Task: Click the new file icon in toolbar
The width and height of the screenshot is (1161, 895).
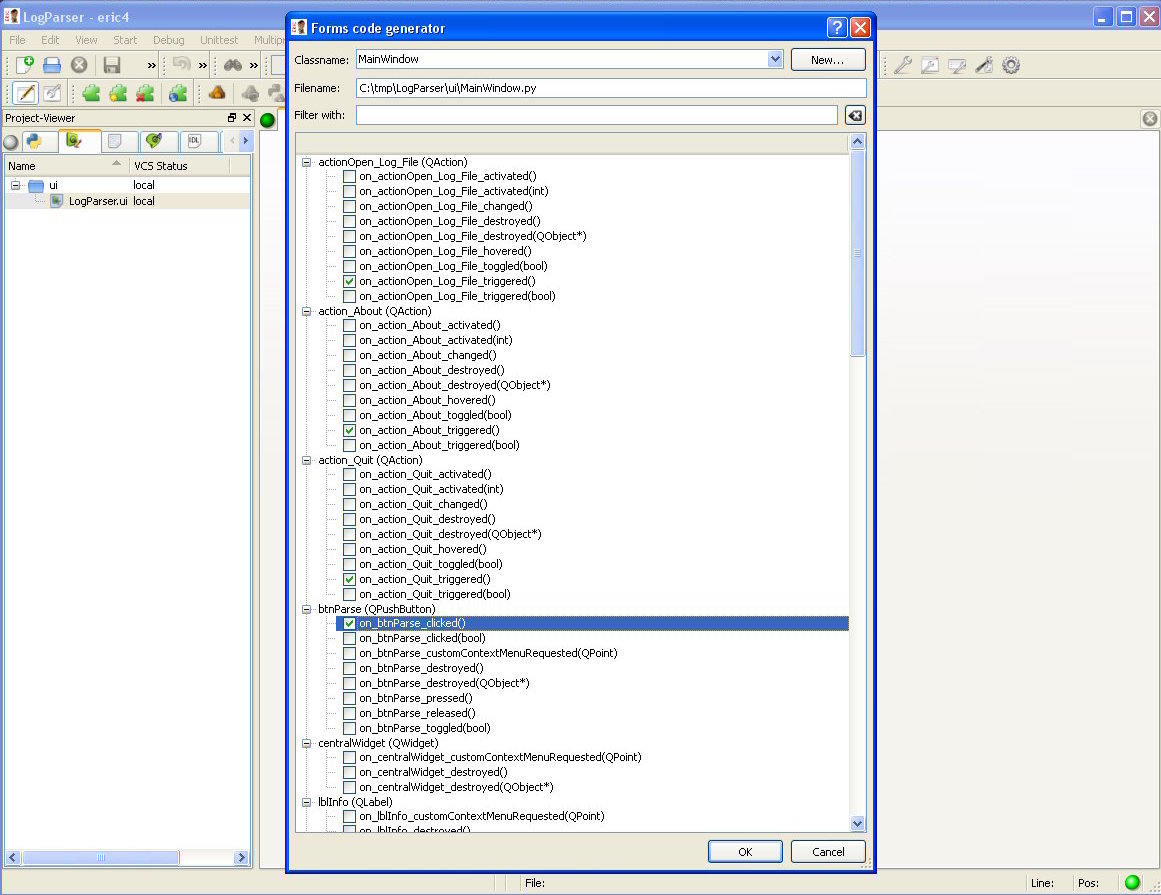Action: (x=25, y=65)
